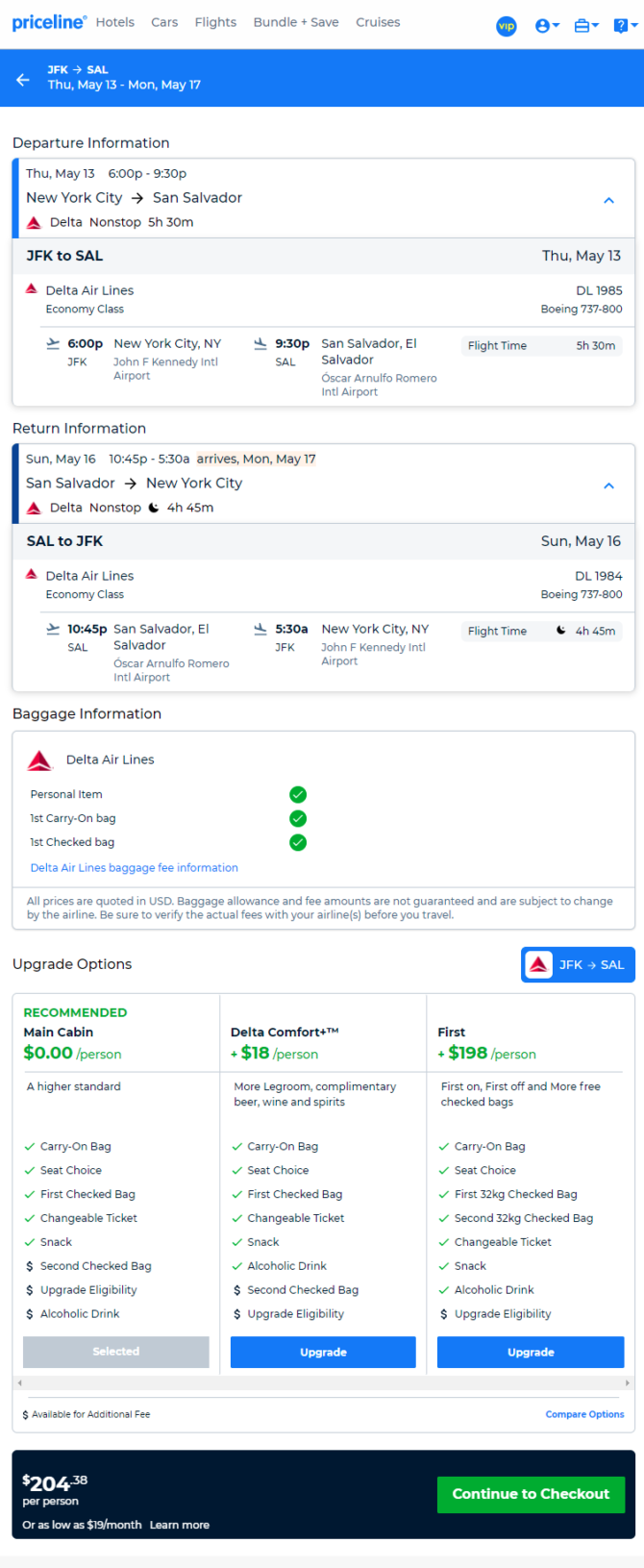Open the Cruises menu item

click(378, 22)
